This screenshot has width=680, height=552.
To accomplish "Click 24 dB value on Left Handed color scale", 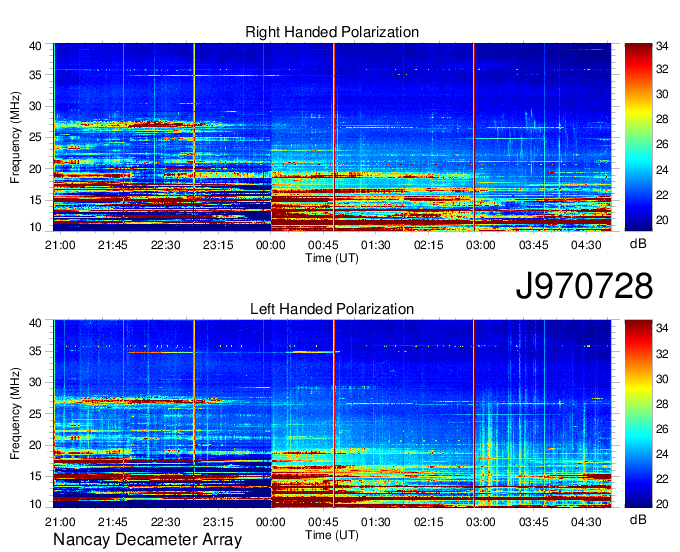I will (662, 454).
